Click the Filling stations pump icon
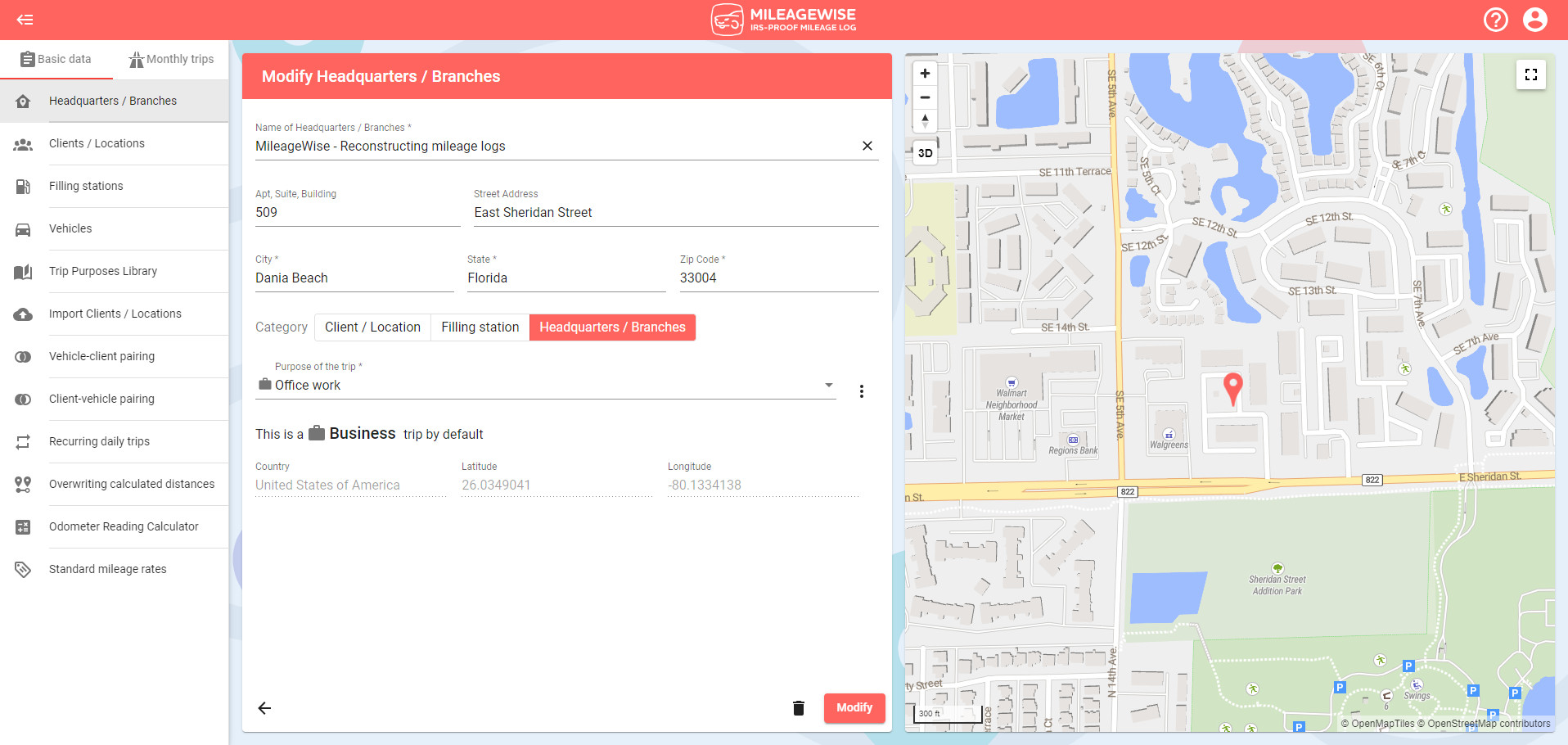Screen dimensions: 1568x745 click(x=23, y=187)
